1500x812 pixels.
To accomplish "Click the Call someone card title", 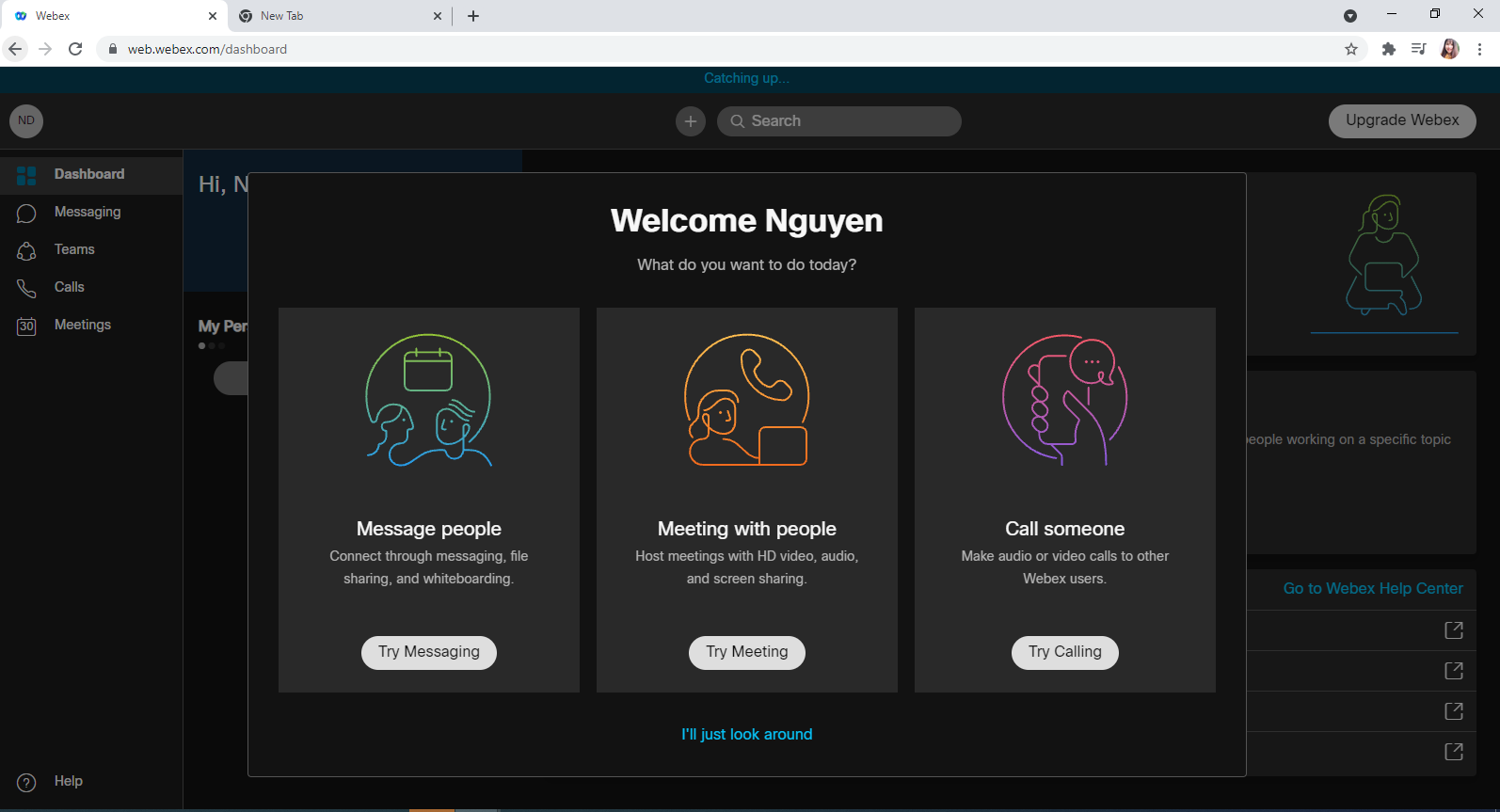I will point(1065,529).
